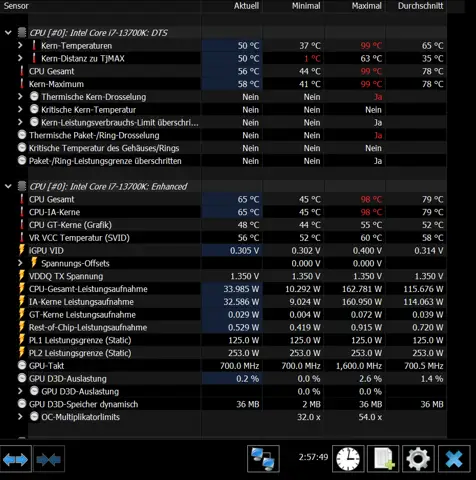
Task: Close the sensor window with blue X
Action: coord(454,459)
